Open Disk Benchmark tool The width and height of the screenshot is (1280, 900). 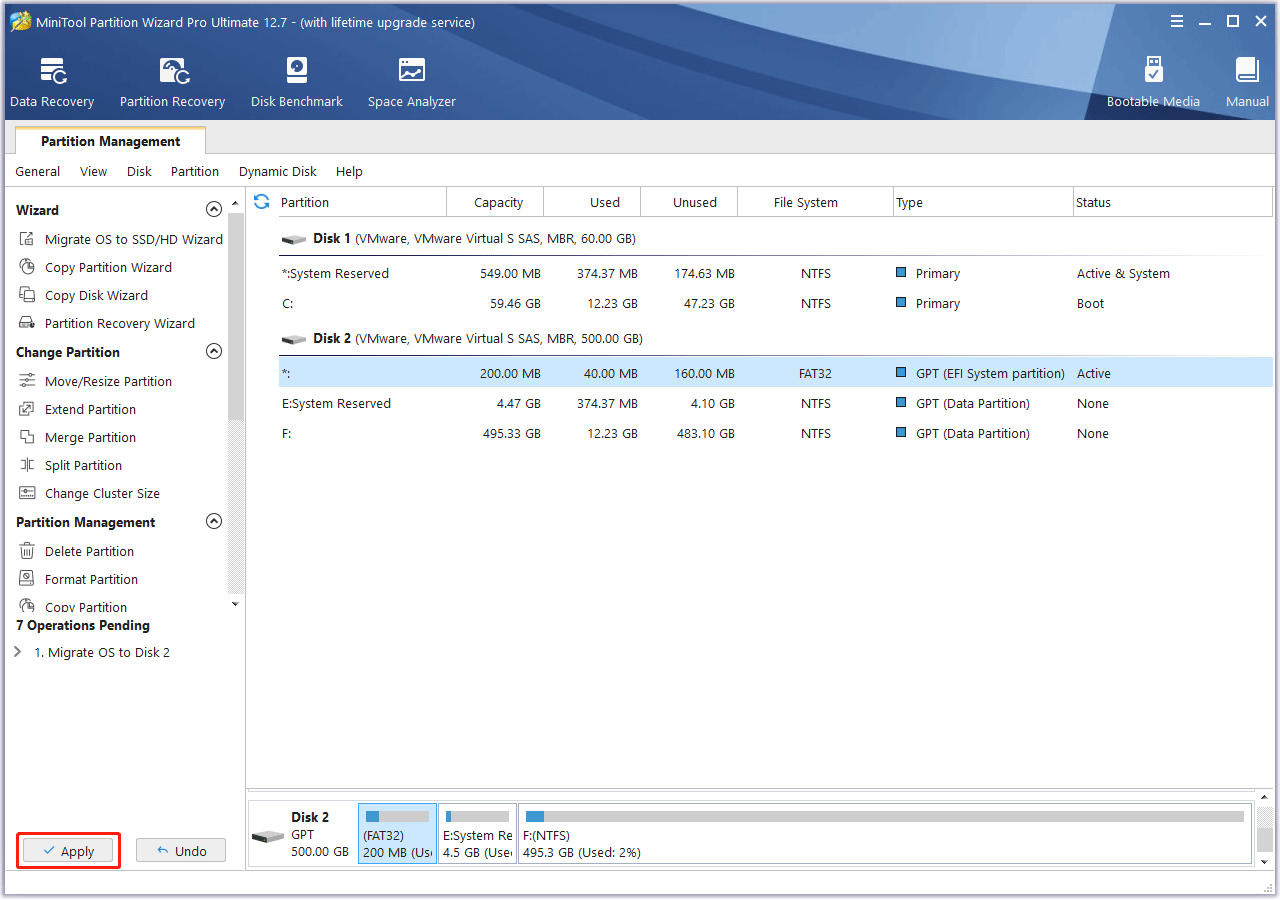pos(296,82)
